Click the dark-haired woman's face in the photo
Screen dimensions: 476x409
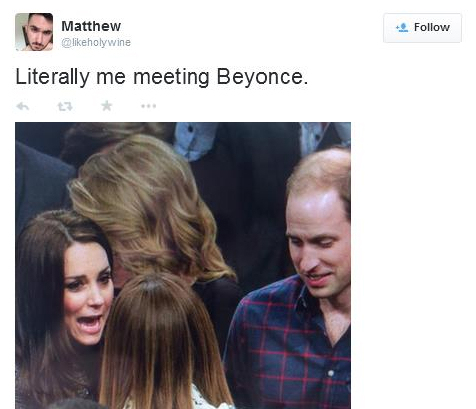pyautogui.click(x=87, y=293)
